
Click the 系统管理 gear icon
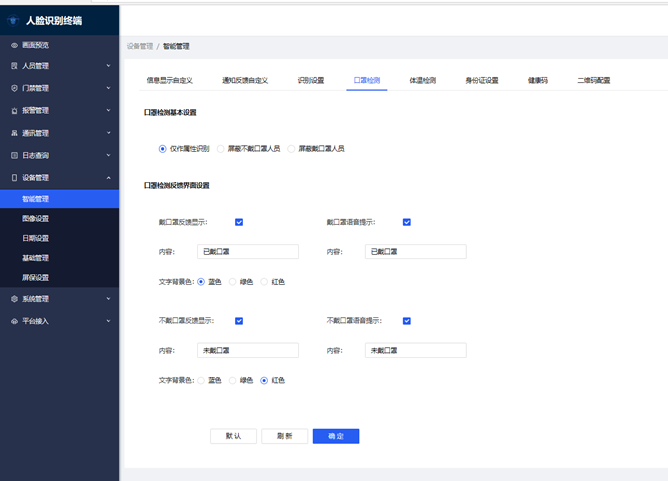14,299
